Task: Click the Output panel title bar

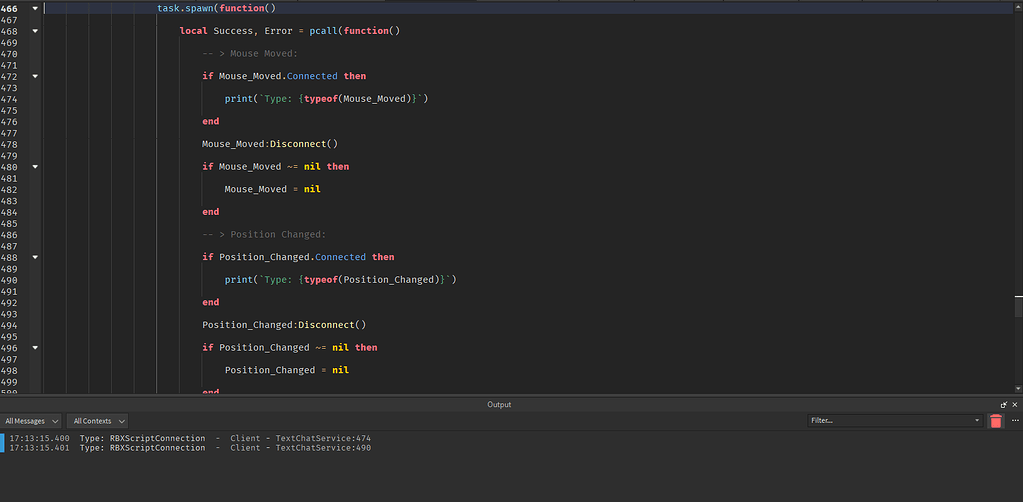Action: [499, 405]
